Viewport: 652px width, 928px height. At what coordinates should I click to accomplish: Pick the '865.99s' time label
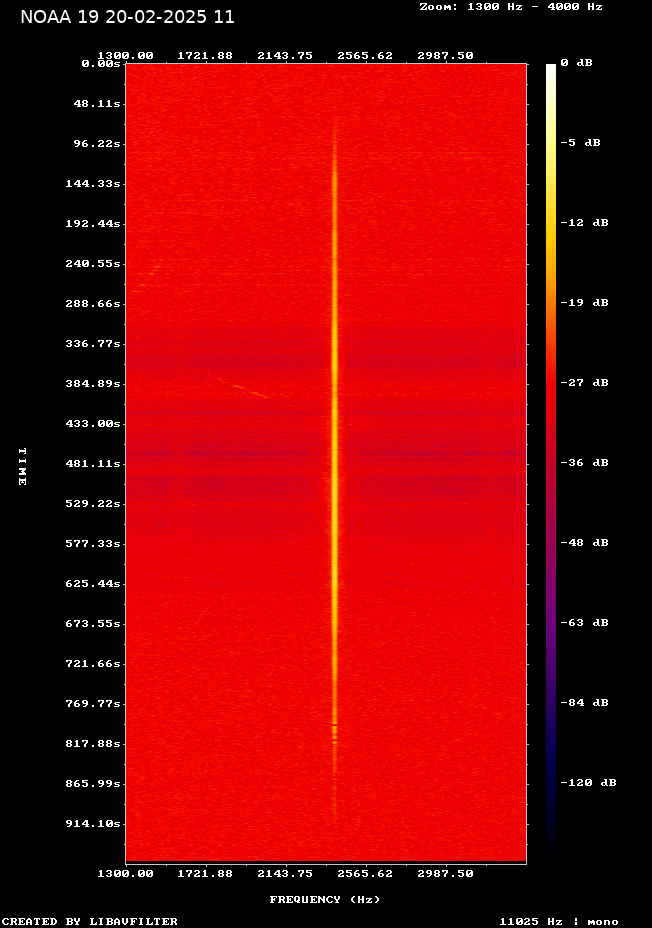93,784
